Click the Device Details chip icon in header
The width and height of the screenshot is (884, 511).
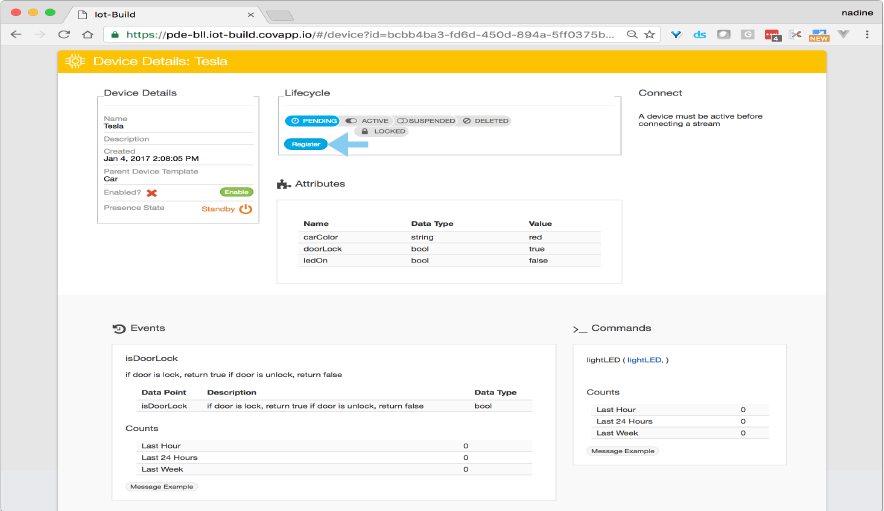(x=74, y=61)
